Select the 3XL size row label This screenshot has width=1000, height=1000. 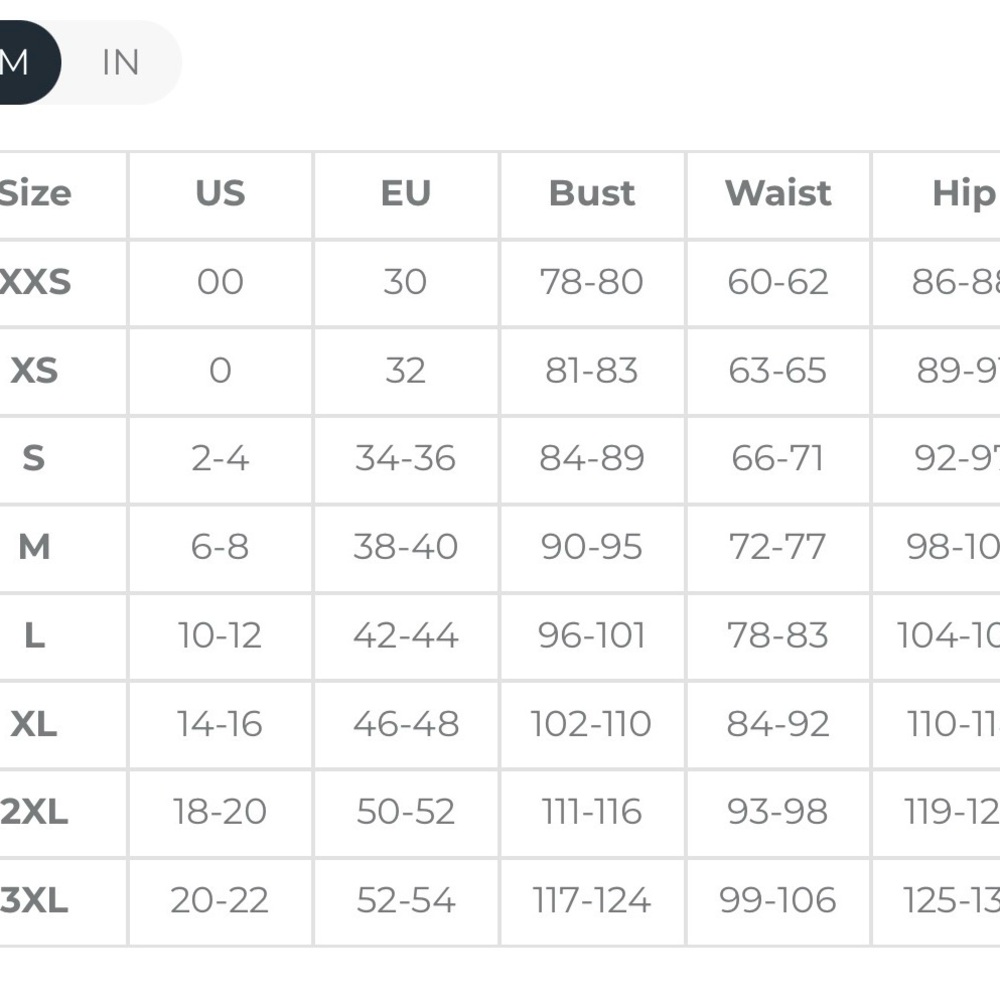[34, 901]
